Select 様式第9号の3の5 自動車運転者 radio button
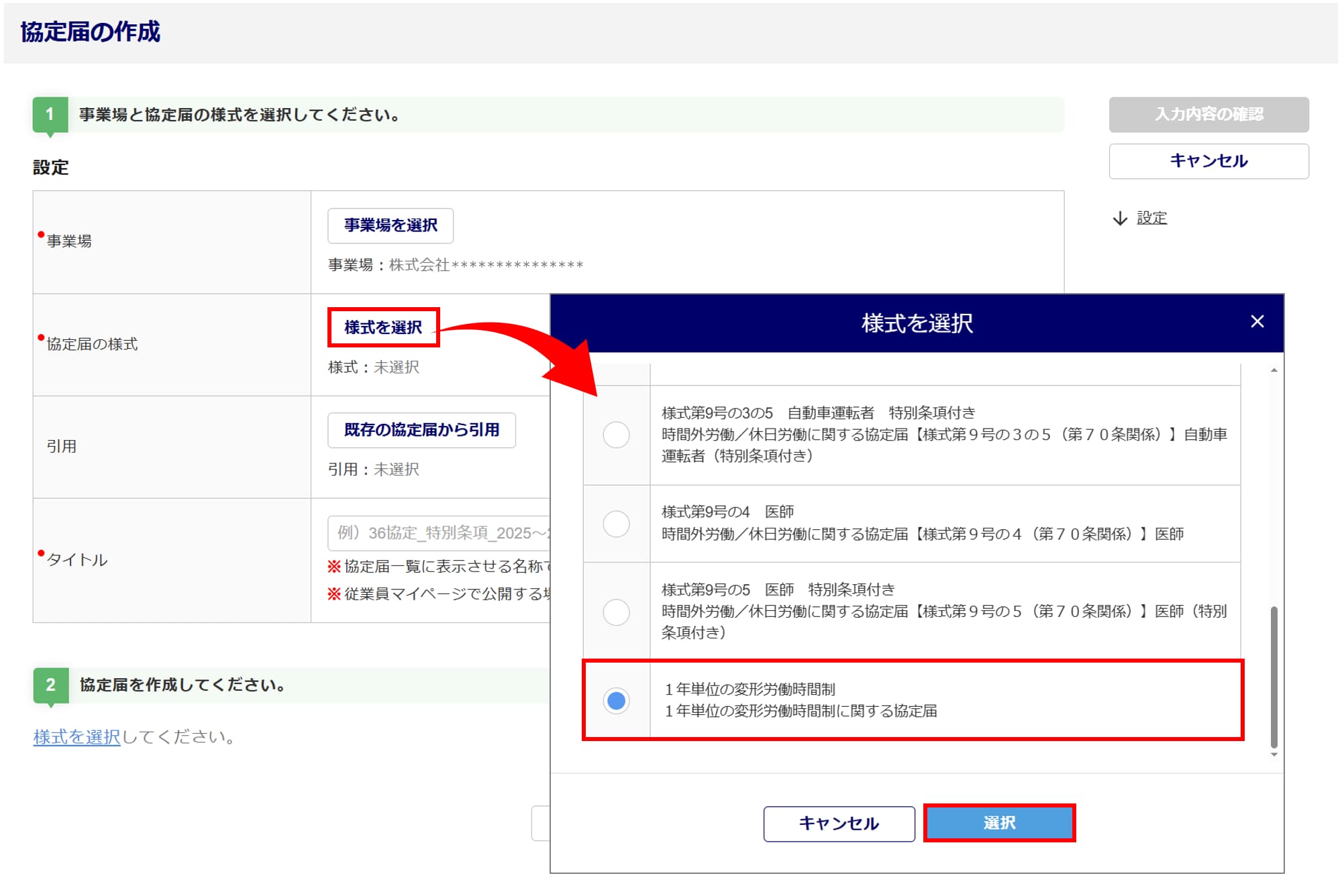This screenshot has height=896, width=1342. point(616,435)
